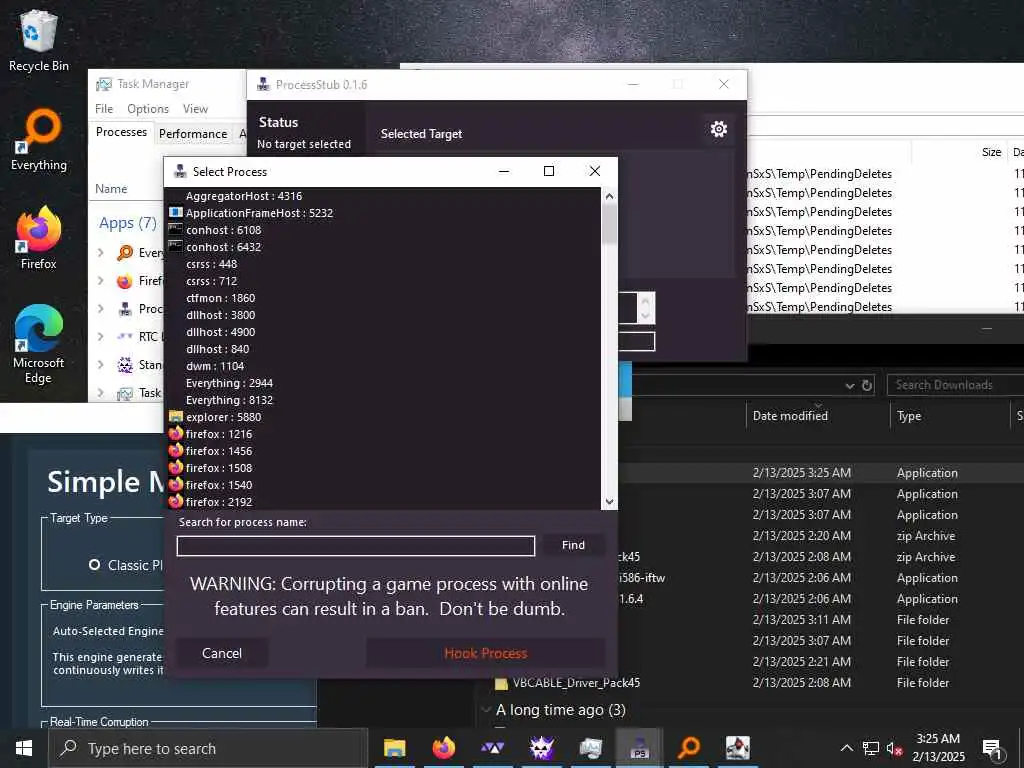Viewport: 1024px width, 768px height.
Task: Click firefox 1216 process icon
Action: tap(175, 433)
